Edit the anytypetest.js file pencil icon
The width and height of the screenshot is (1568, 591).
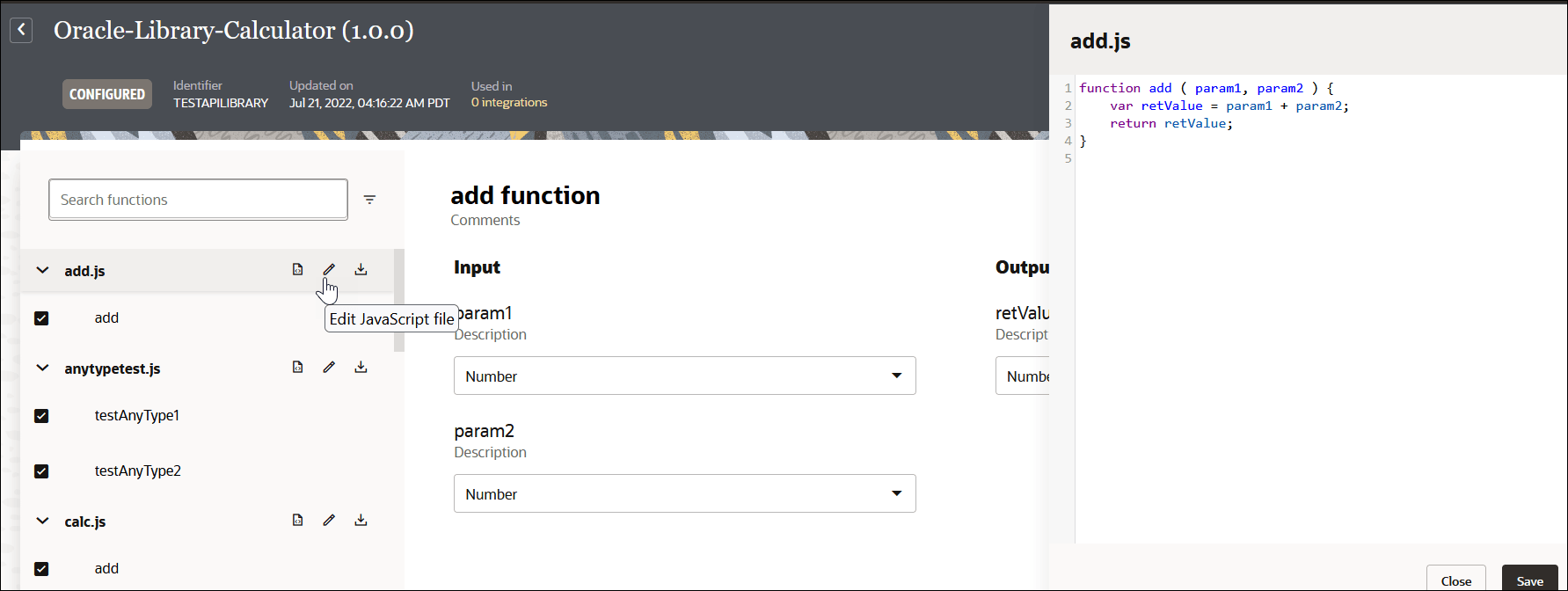point(329,367)
